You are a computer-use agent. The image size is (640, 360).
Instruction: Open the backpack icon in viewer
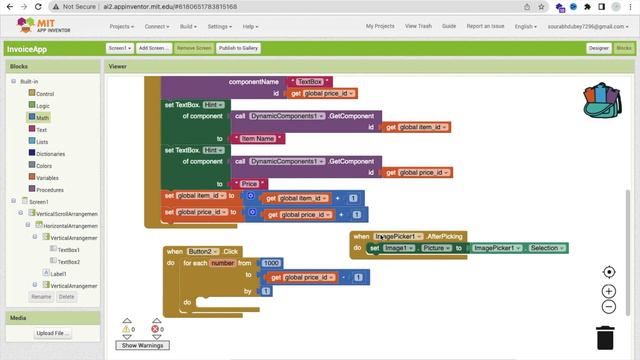click(x=602, y=100)
